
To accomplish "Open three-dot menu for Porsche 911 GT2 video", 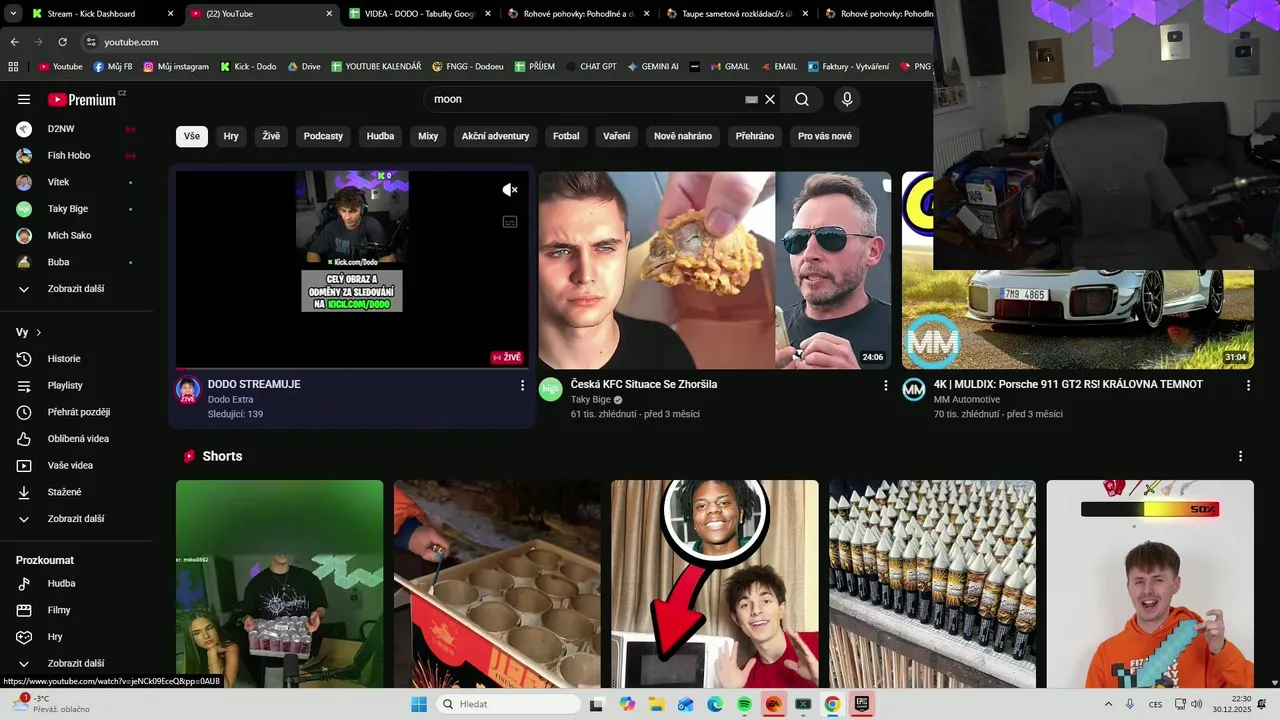I will point(1248,385).
